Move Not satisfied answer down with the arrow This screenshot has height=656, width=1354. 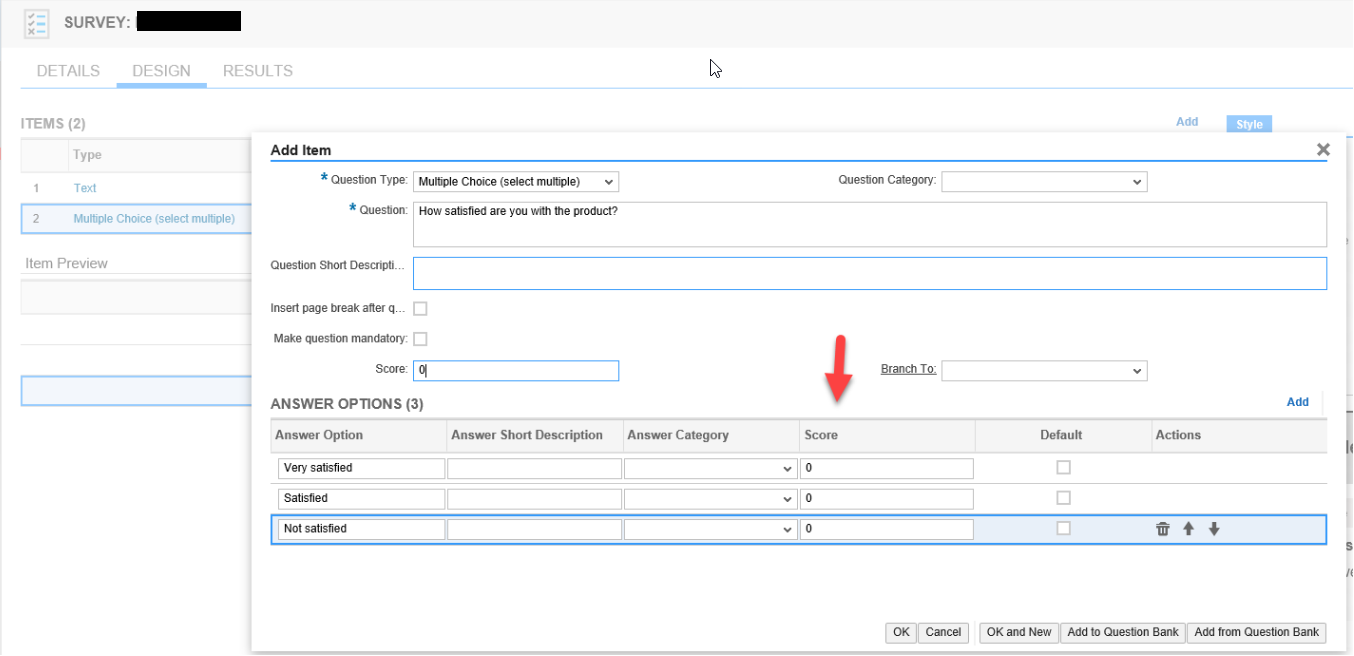coord(1214,529)
